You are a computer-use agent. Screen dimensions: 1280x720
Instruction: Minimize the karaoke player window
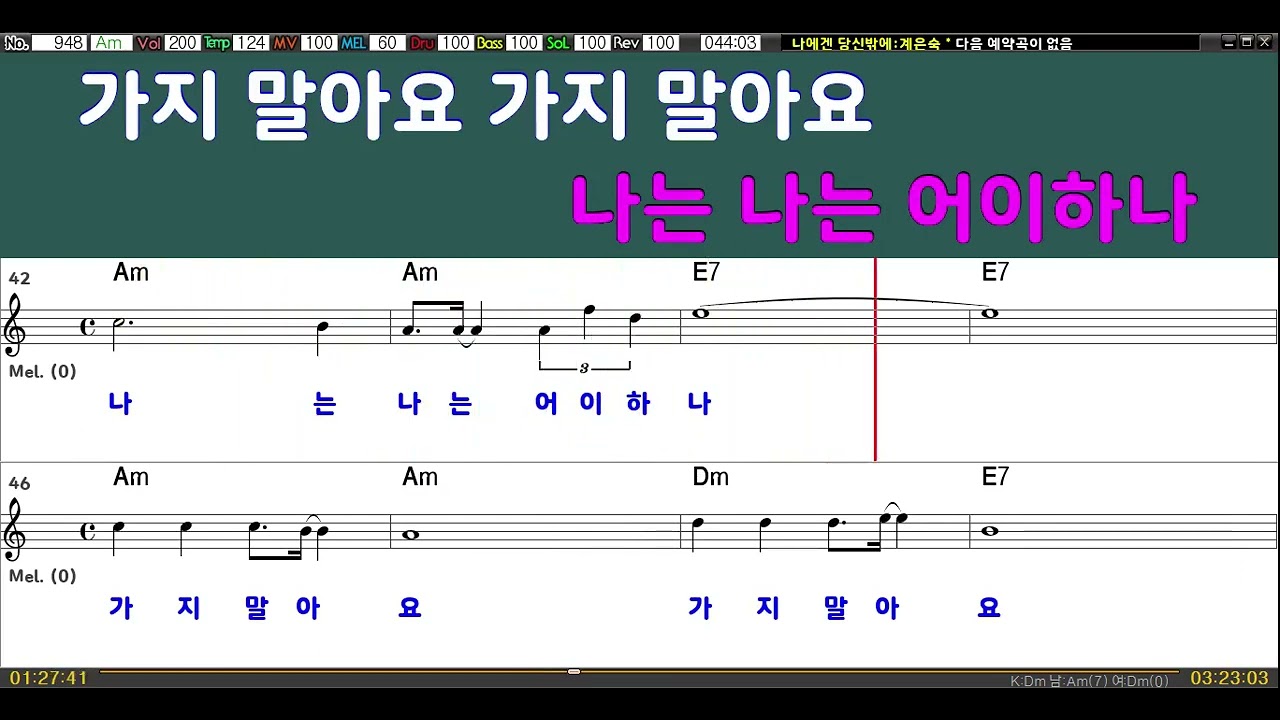[x=1229, y=42]
